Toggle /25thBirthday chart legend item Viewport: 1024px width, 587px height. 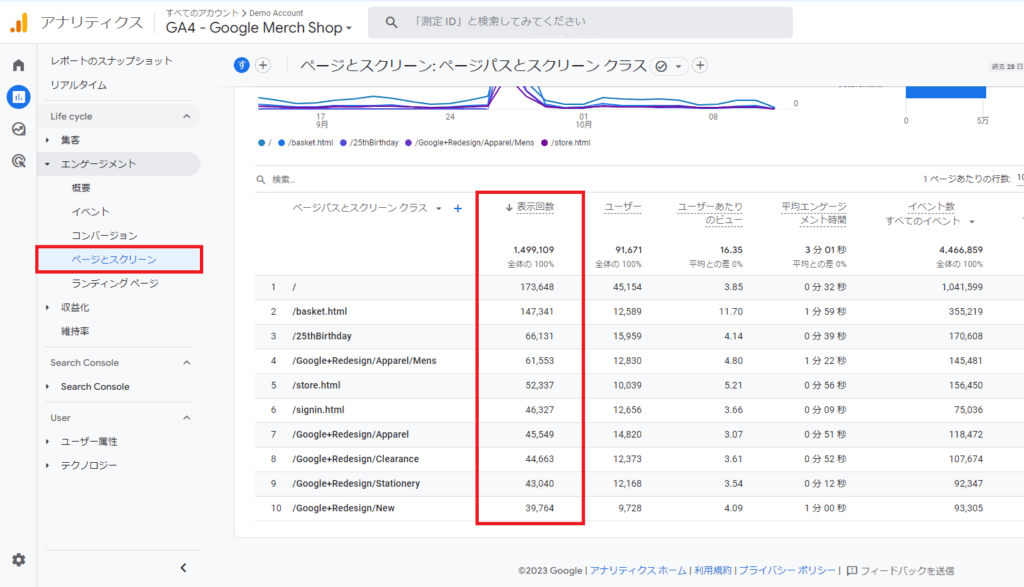pos(369,143)
